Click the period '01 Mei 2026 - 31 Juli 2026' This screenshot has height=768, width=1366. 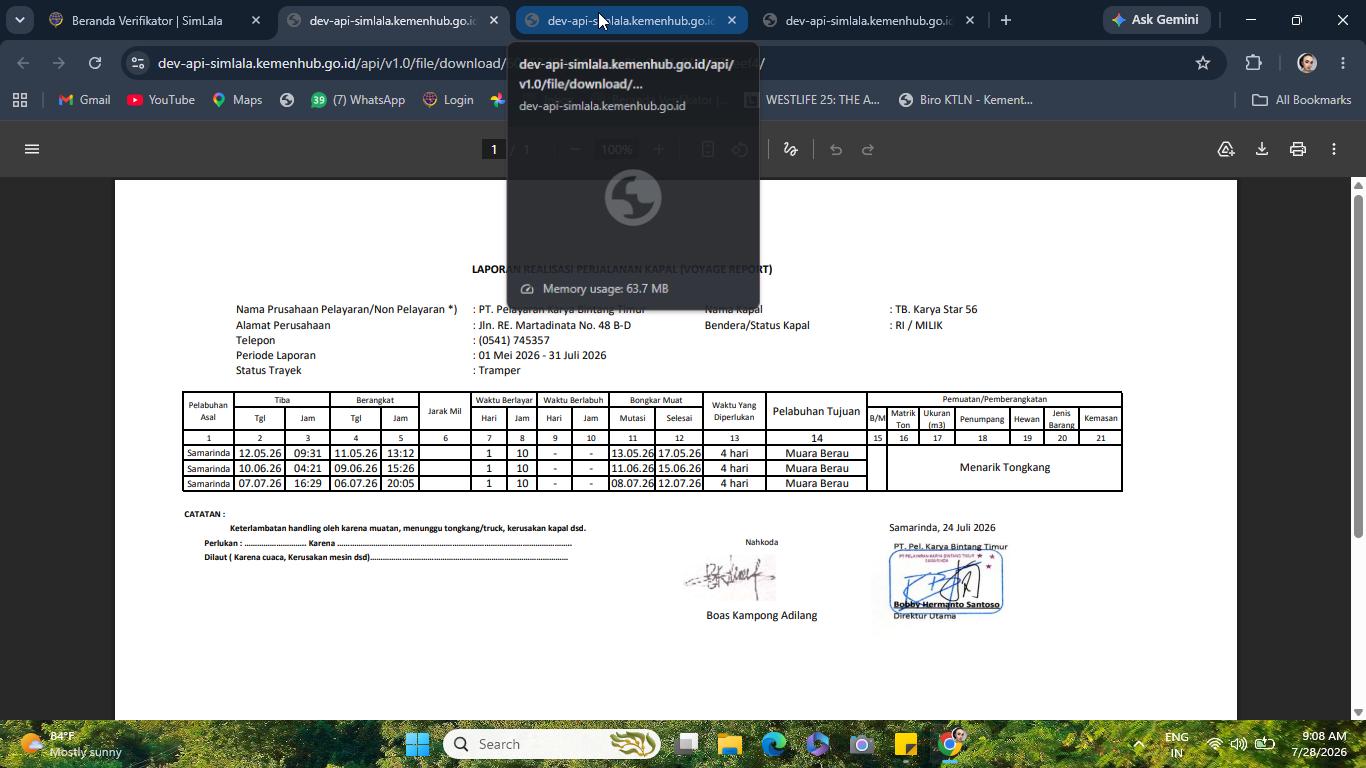click(542, 355)
